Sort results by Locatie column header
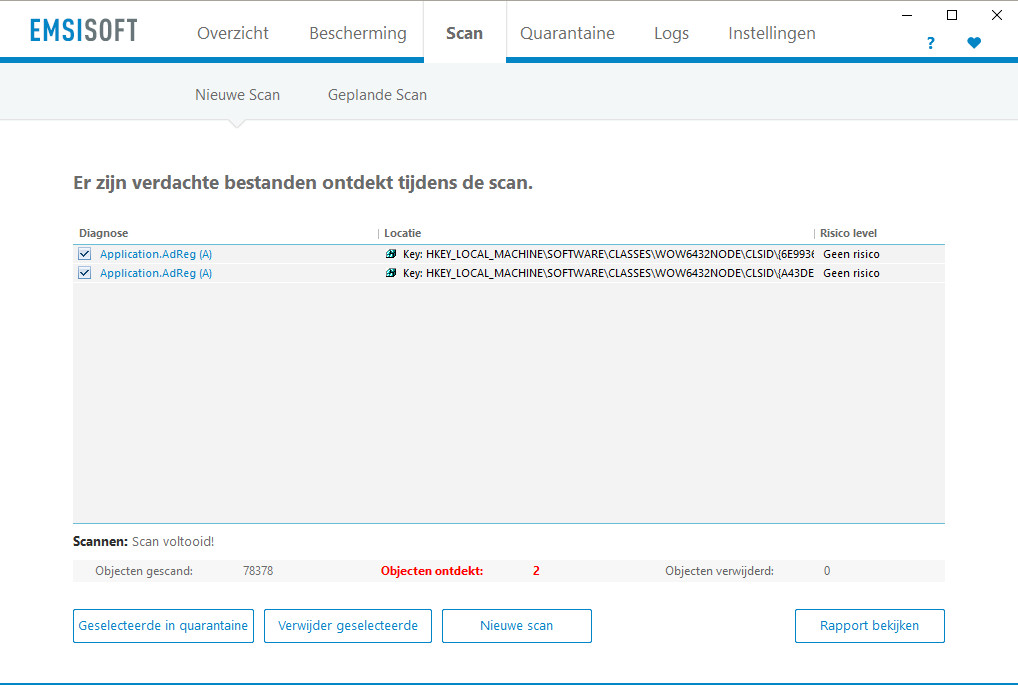Screen dimensions: 1018x685 click(403, 233)
